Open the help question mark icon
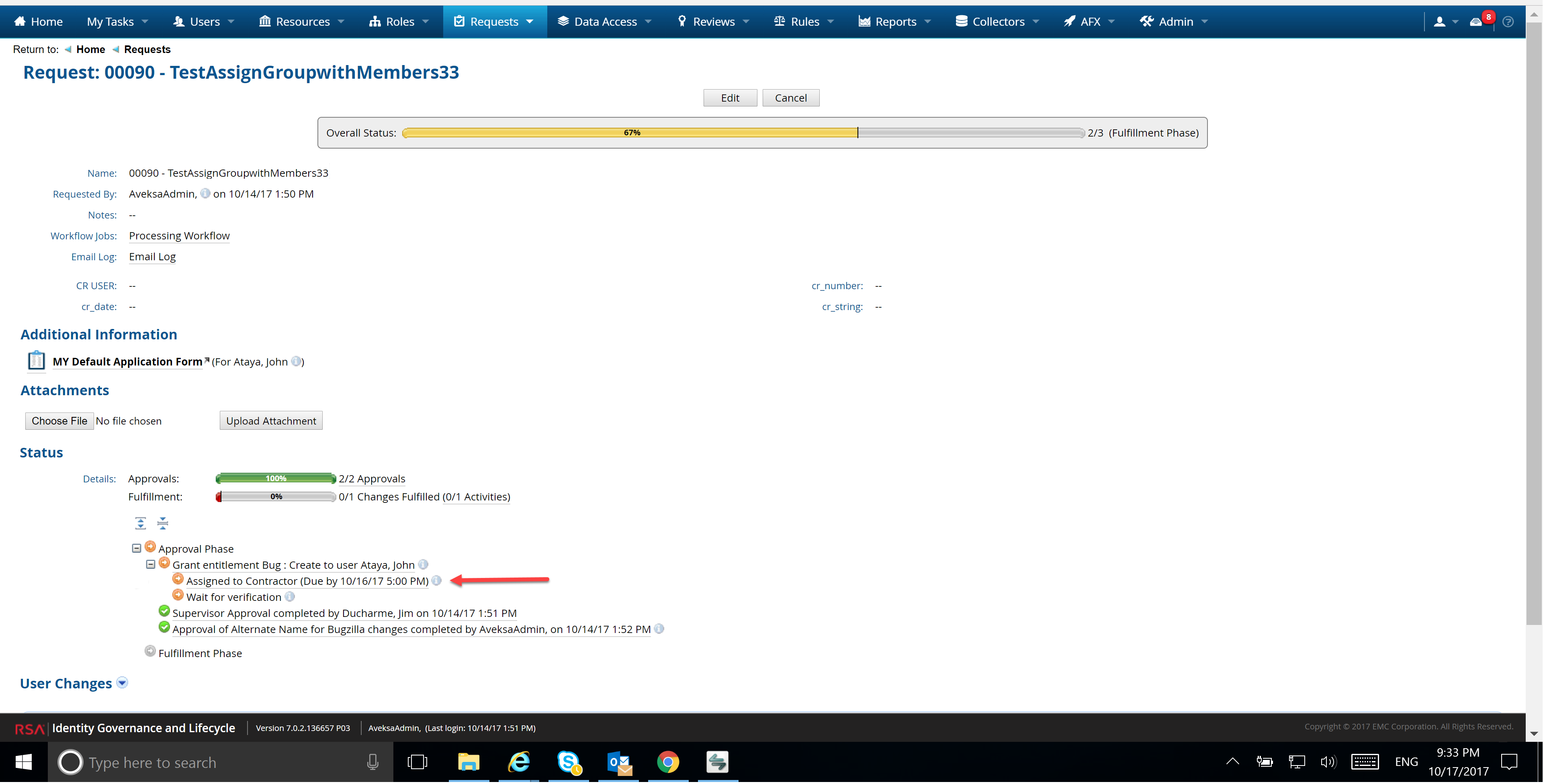 pyautogui.click(x=1508, y=22)
